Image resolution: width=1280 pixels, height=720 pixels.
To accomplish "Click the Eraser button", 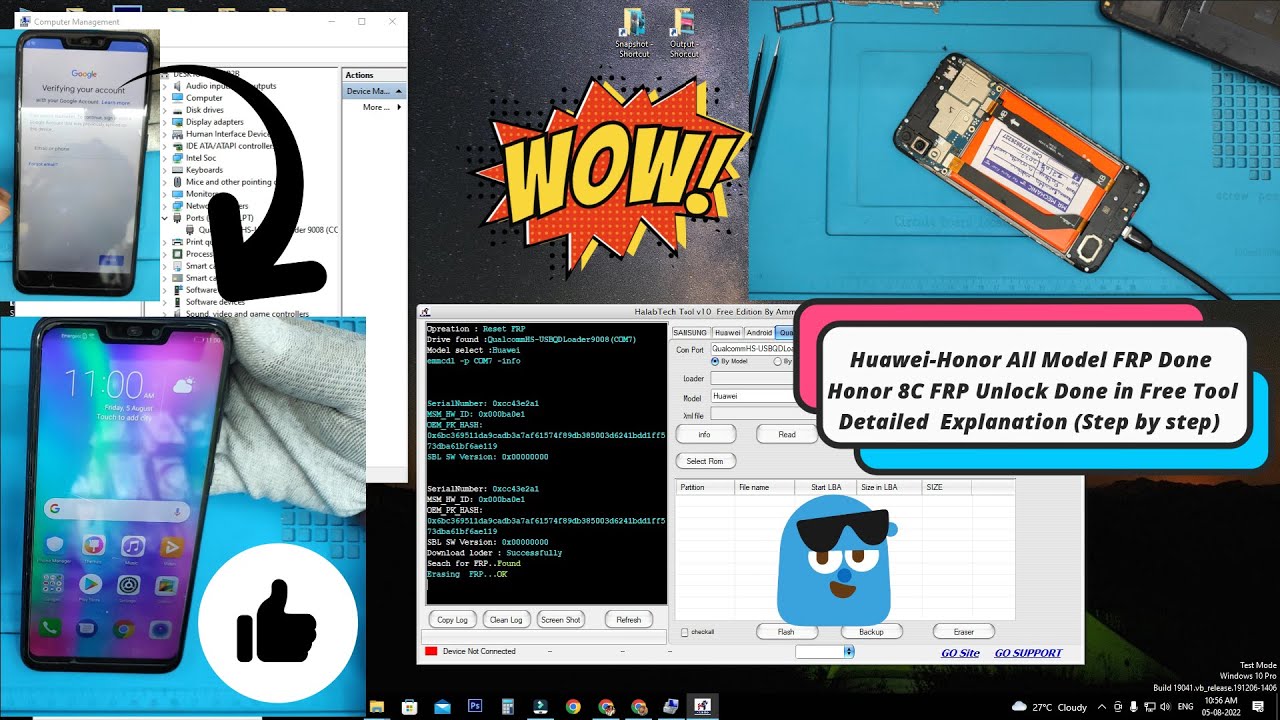I will coord(964,631).
